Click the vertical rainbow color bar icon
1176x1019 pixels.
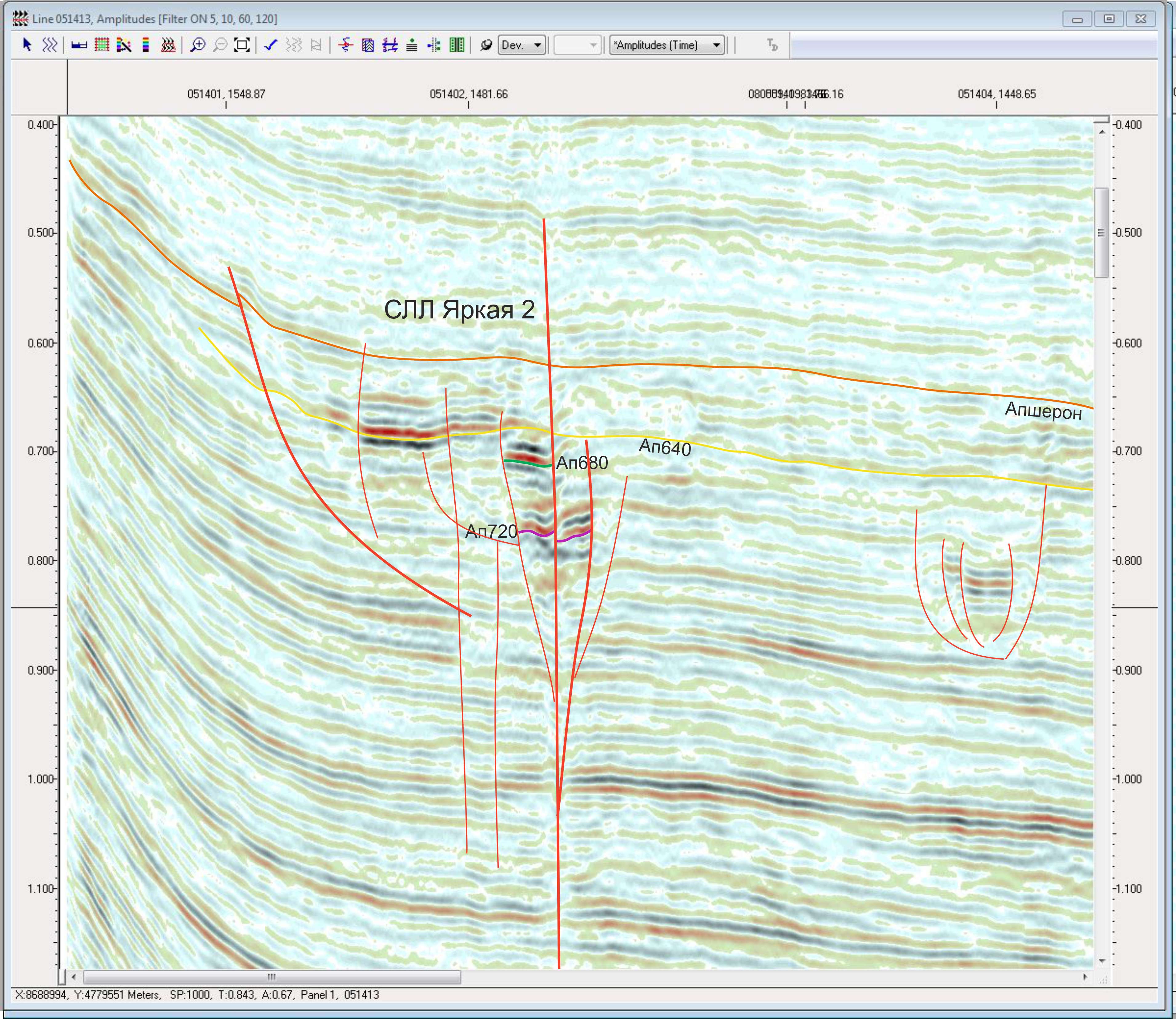[x=146, y=45]
